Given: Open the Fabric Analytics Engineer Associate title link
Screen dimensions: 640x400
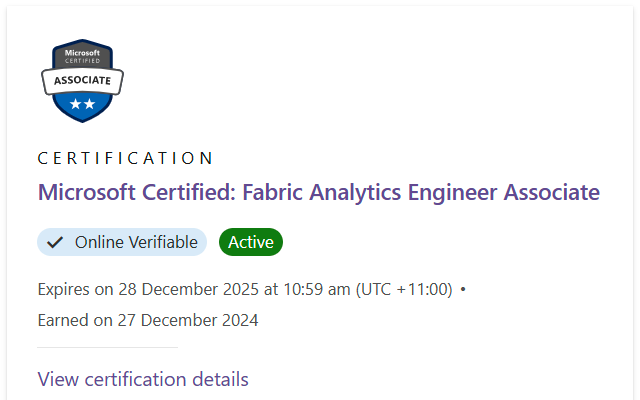Looking at the screenshot, I should pyautogui.click(x=319, y=192).
